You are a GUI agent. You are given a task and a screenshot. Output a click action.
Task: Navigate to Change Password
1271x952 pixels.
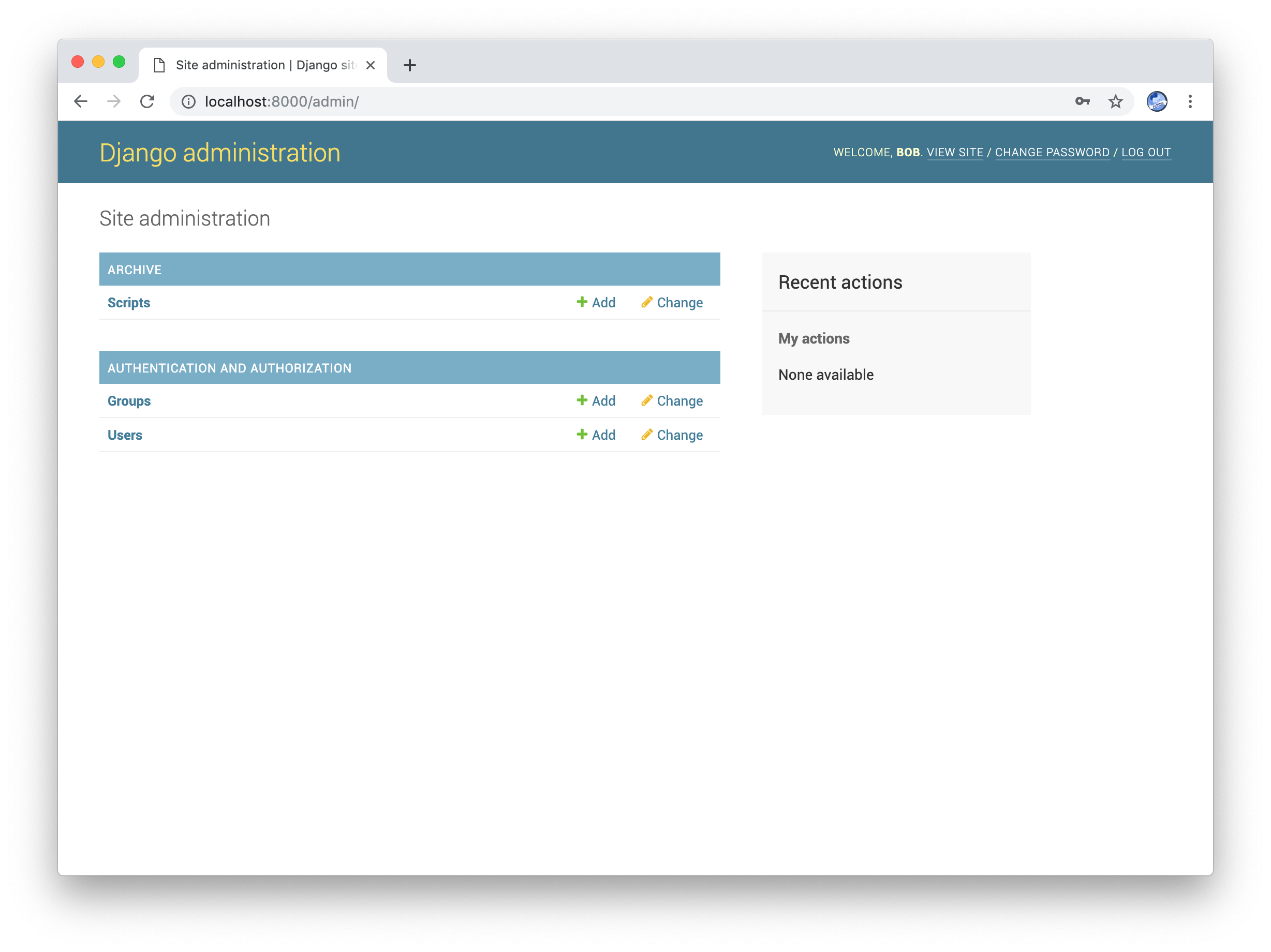tap(1053, 152)
